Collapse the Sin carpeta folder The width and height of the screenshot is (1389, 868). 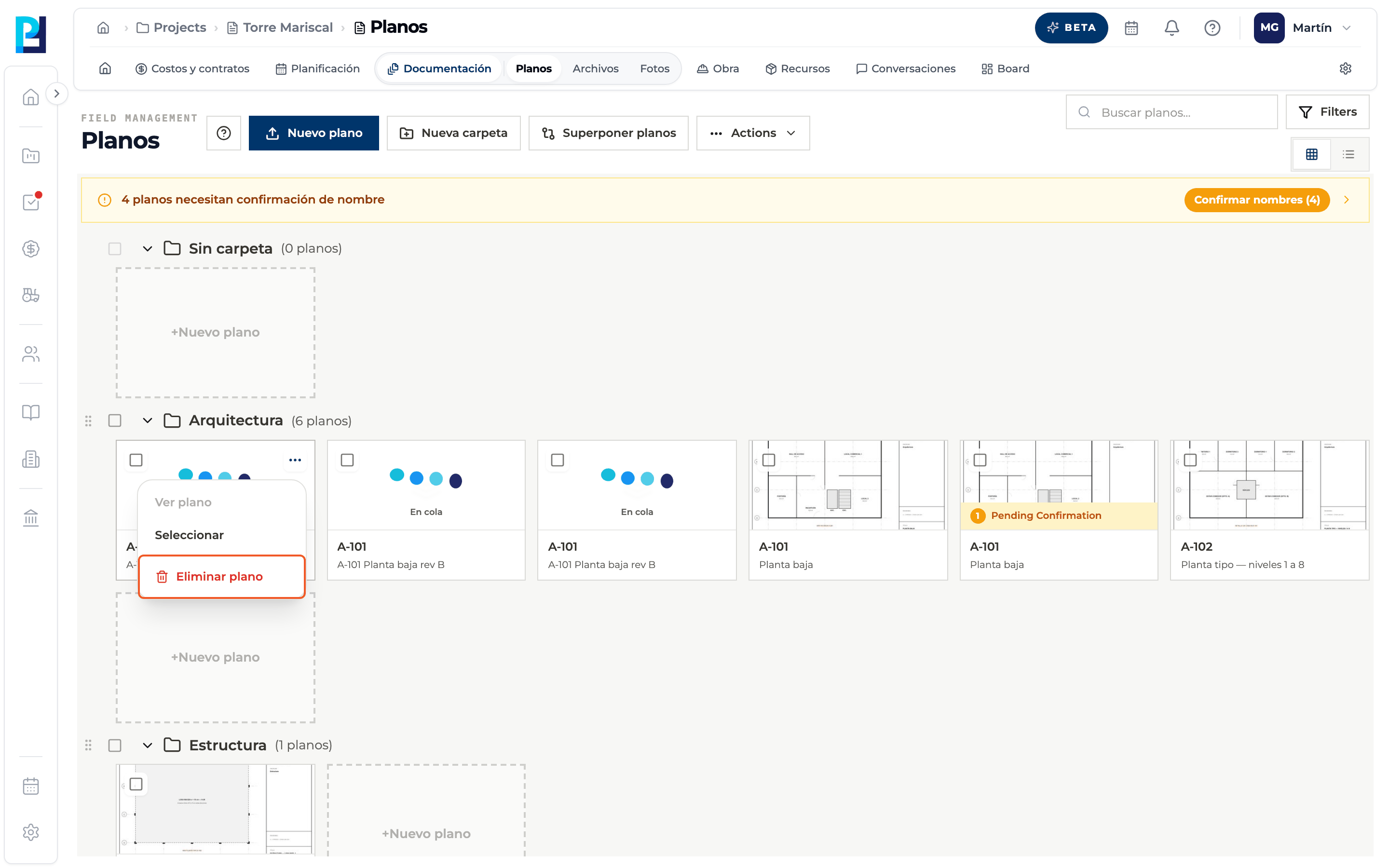click(148, 248)
